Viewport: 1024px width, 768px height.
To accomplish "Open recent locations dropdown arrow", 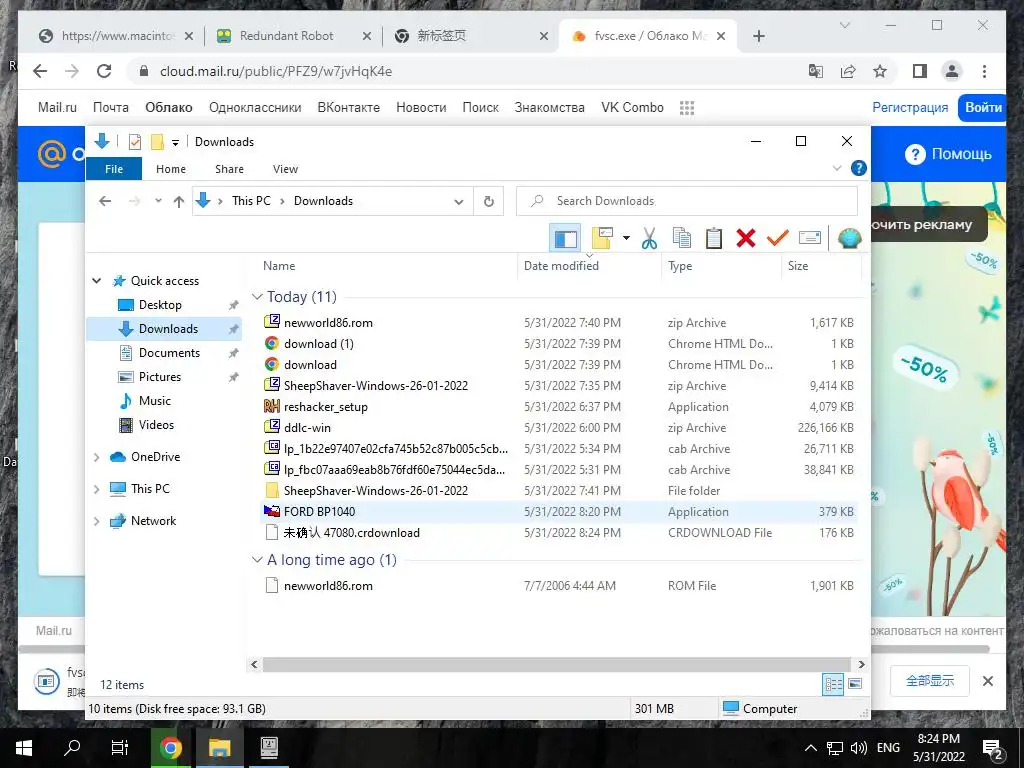I will [158, 201].
